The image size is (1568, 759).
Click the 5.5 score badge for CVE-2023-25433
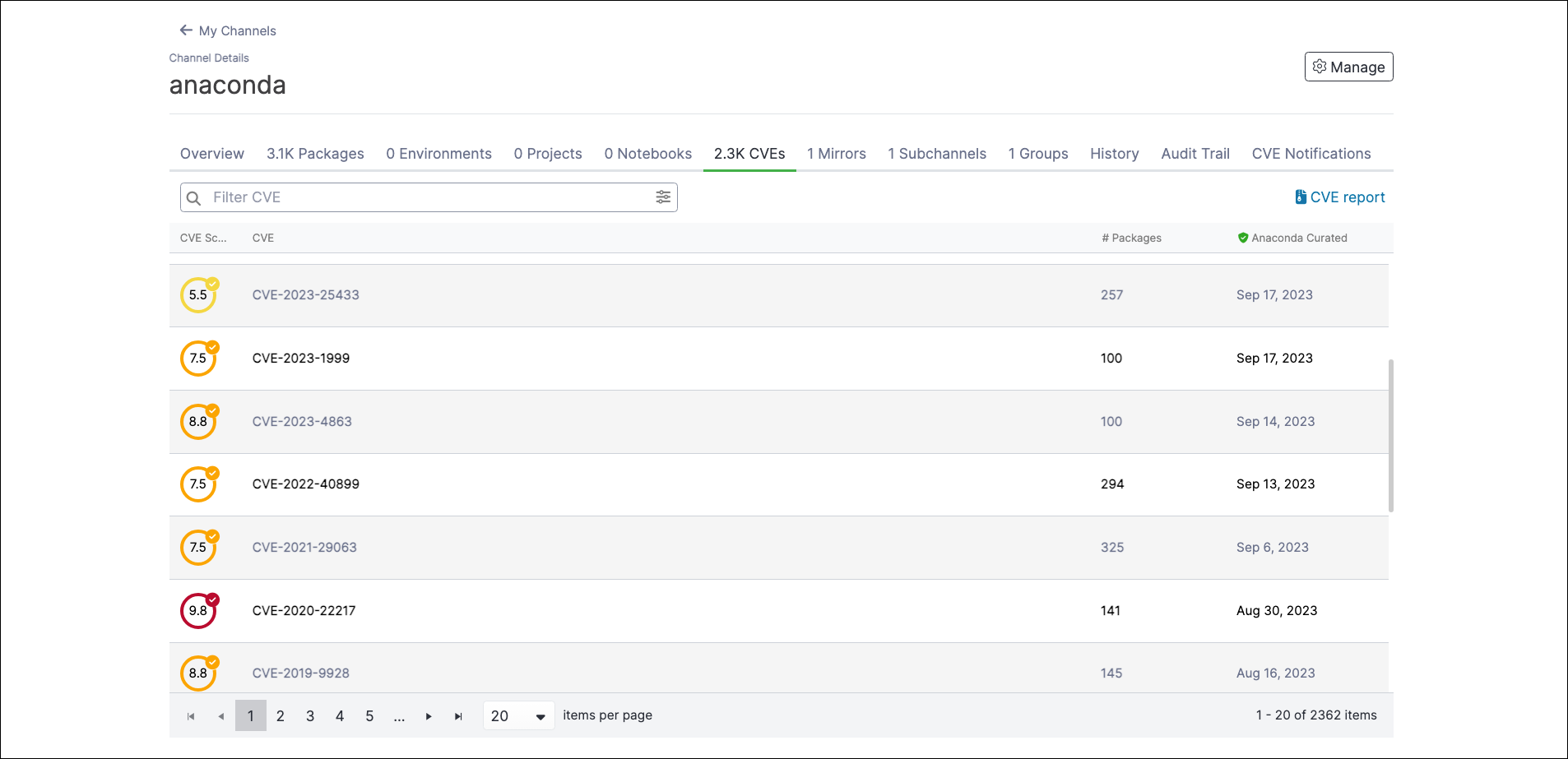pos(199,295)
